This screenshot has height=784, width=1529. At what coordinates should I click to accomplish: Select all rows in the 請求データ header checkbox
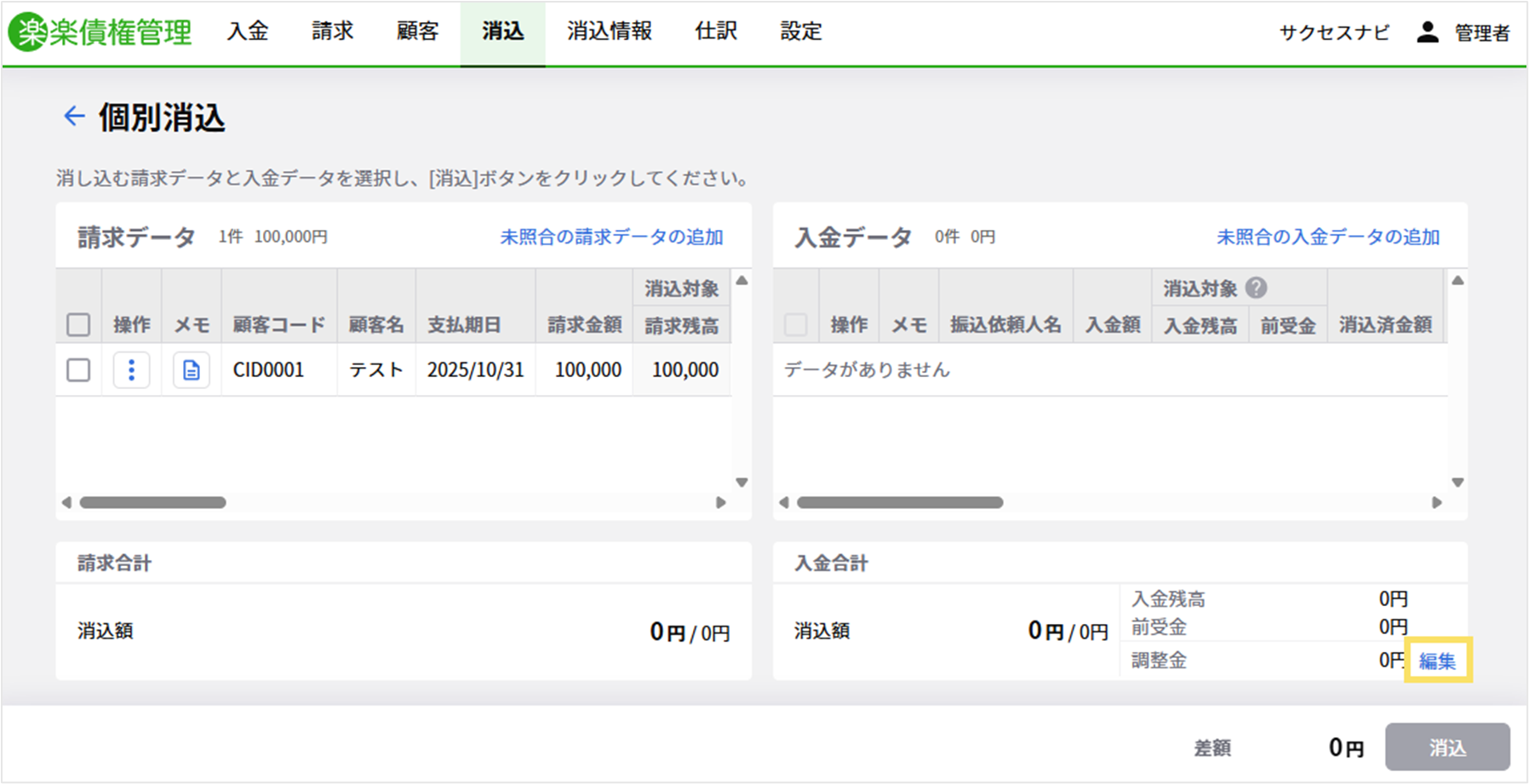tap(78, 324)
